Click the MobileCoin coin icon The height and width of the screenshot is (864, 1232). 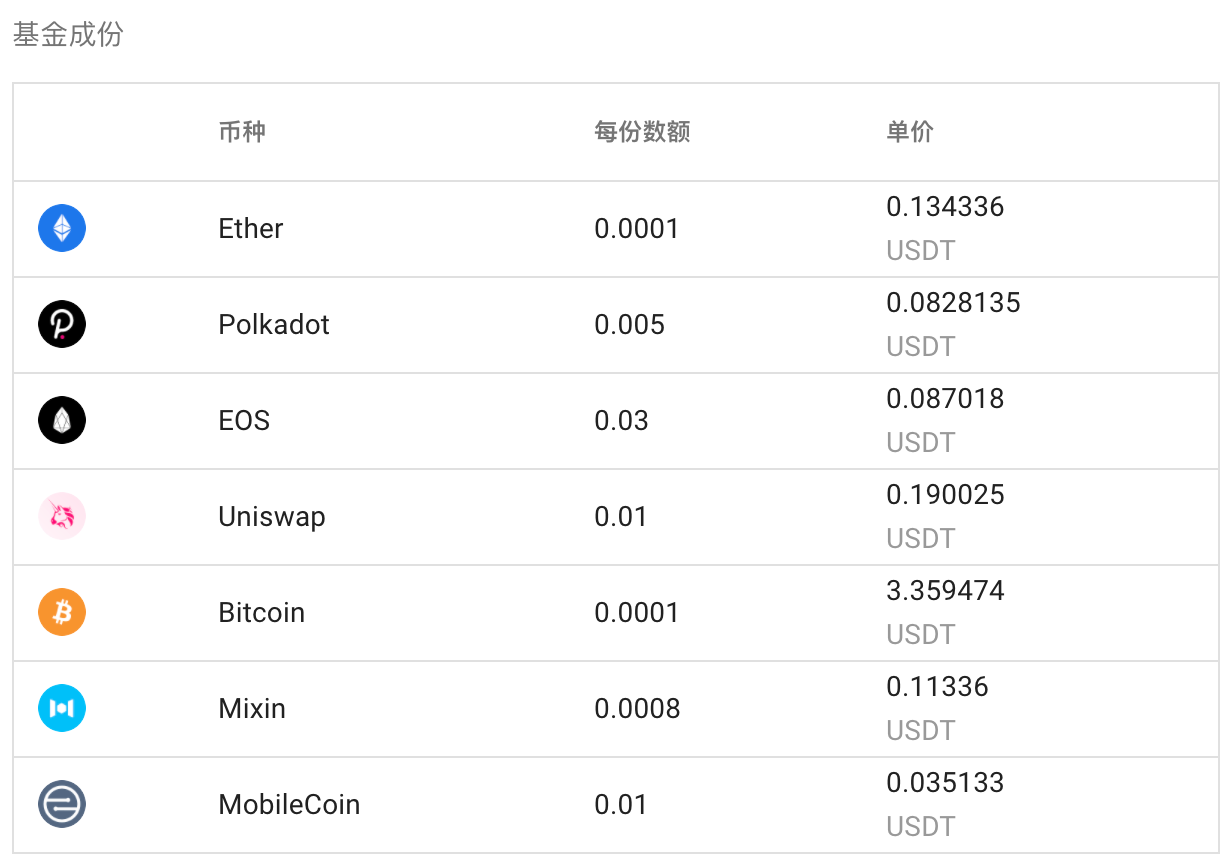coord(62,804)
